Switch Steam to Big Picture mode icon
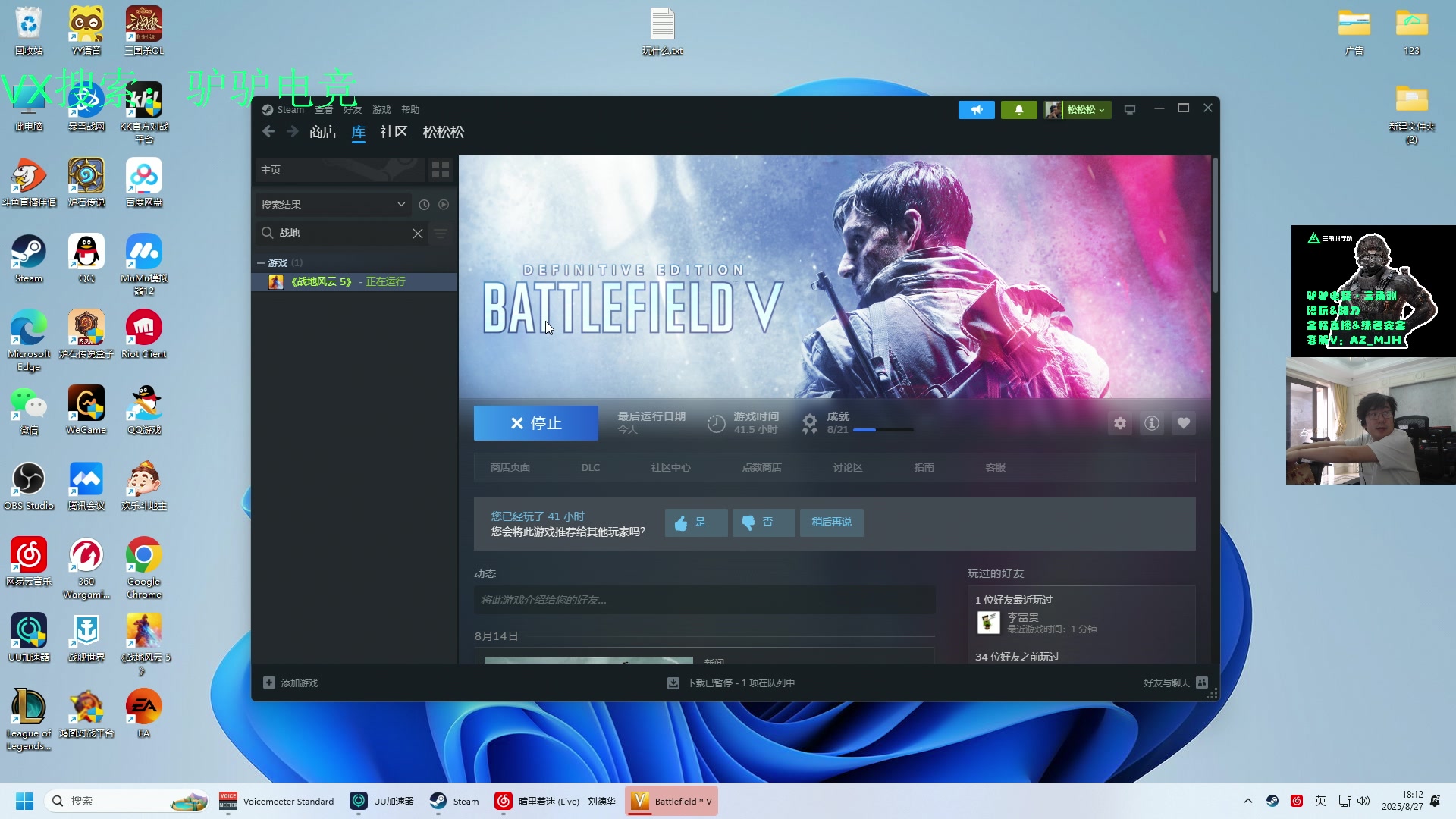1456x819 pixels. pyautogui.click(x=1129, y=110)
